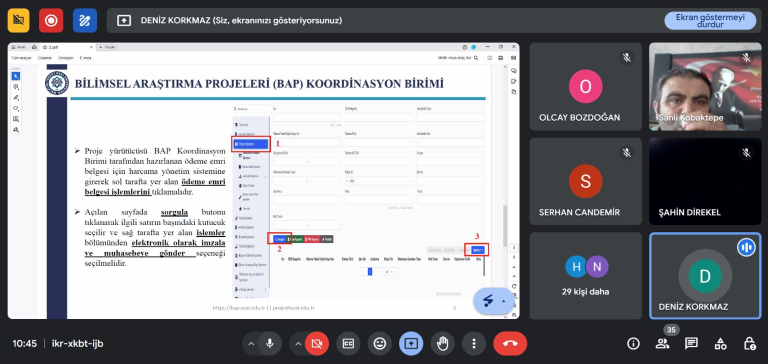Select the Acrobat highlighter tool in the left toolbar
The width and height of the screenshot is (768, 364).
(x=16, y=97)
